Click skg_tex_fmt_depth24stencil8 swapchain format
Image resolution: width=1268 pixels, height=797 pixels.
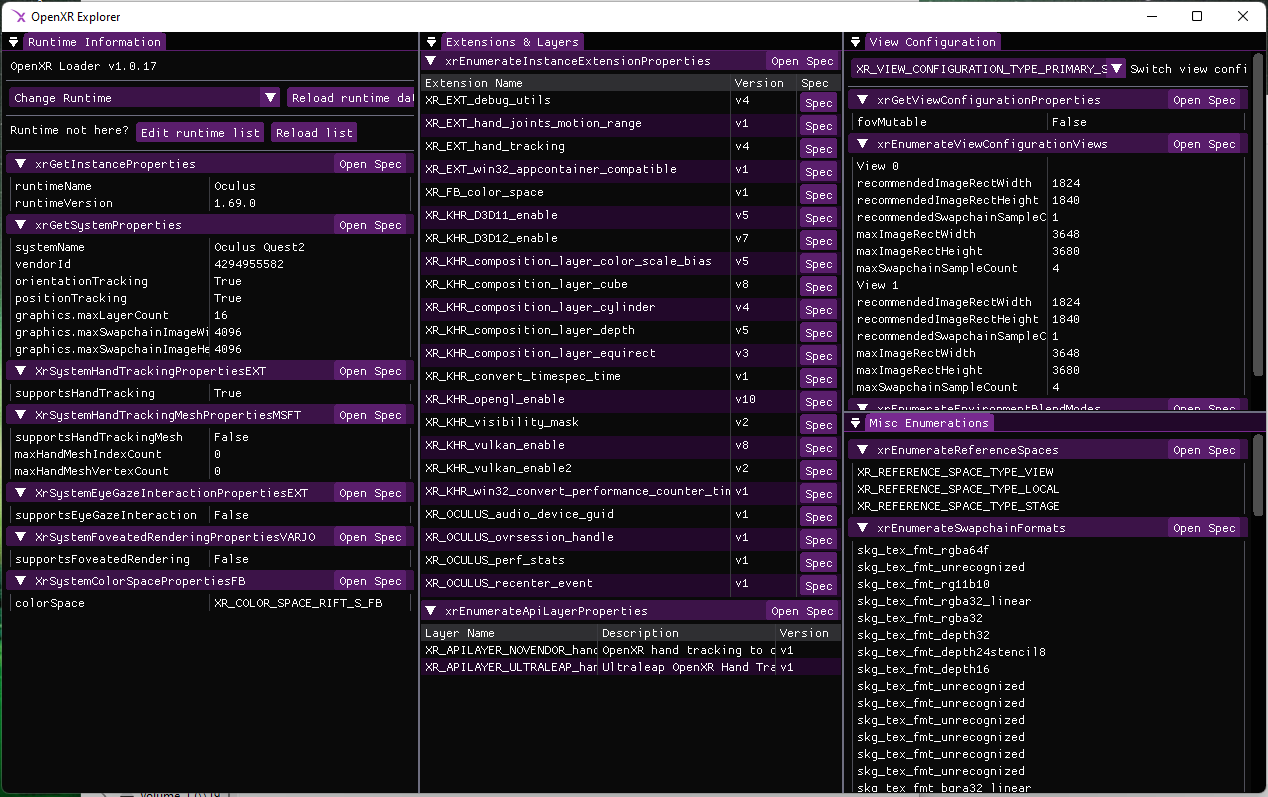coord(951,652)
